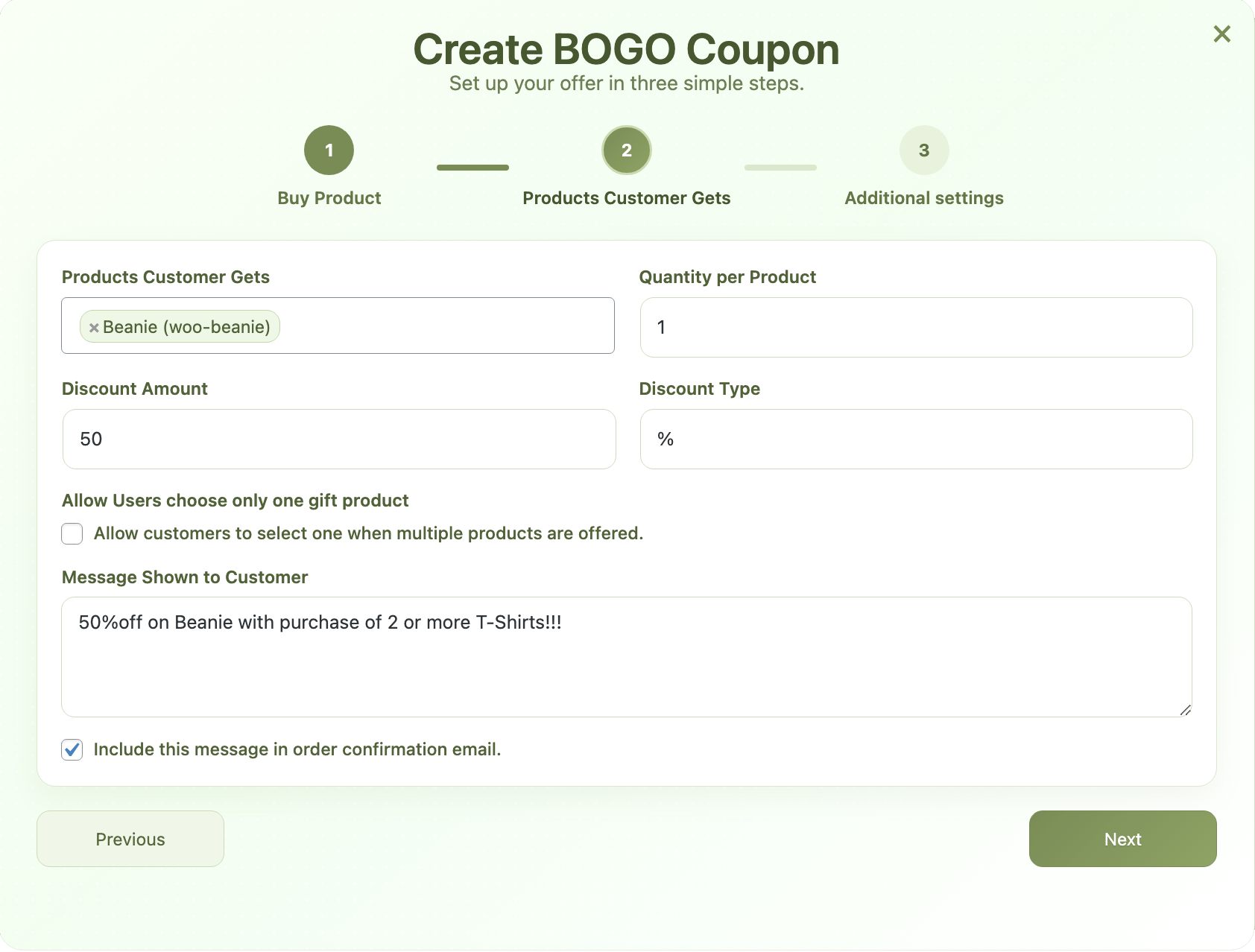Go back with the Previous button

point(130,839)
